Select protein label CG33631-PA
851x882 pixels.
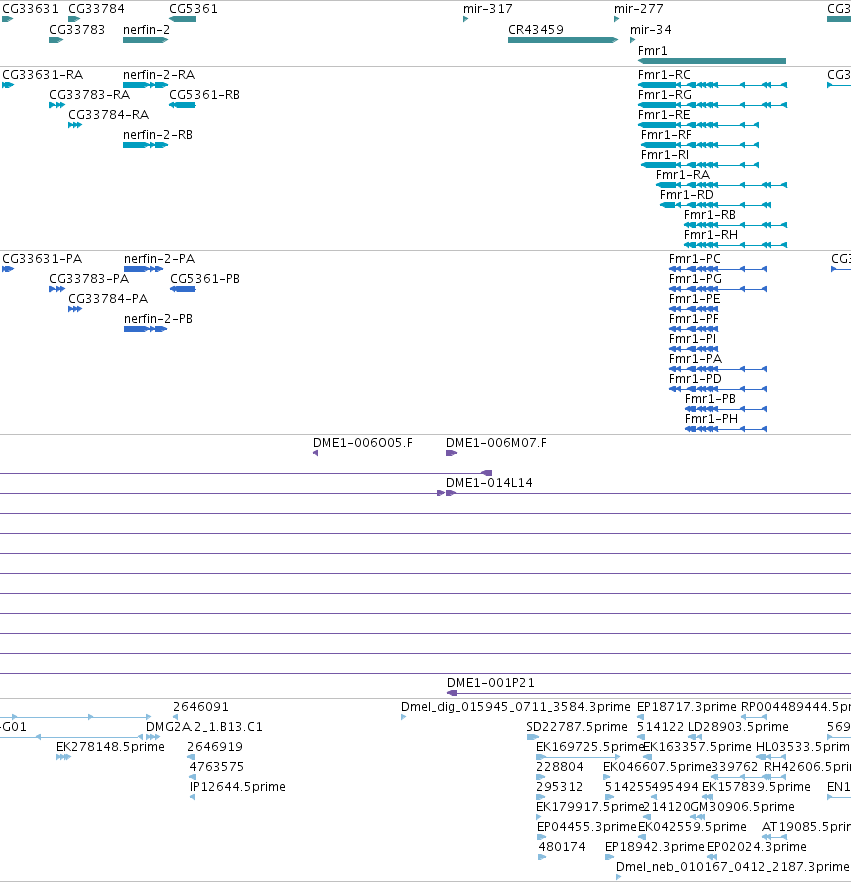[x=42, y=259]
